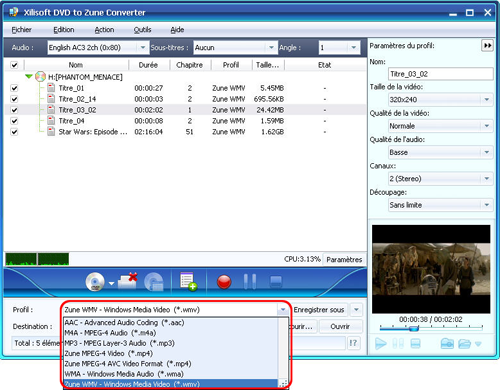The height and width of the screenshot is (390, 500).
Task: Click the help button marked !?
Action: pos(353,343)
